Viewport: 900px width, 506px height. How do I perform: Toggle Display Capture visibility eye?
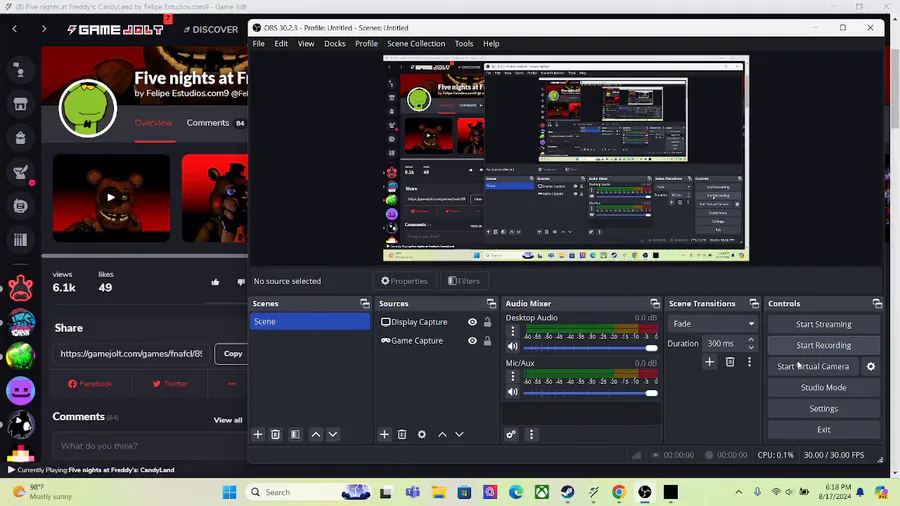[x=472, y=322]
